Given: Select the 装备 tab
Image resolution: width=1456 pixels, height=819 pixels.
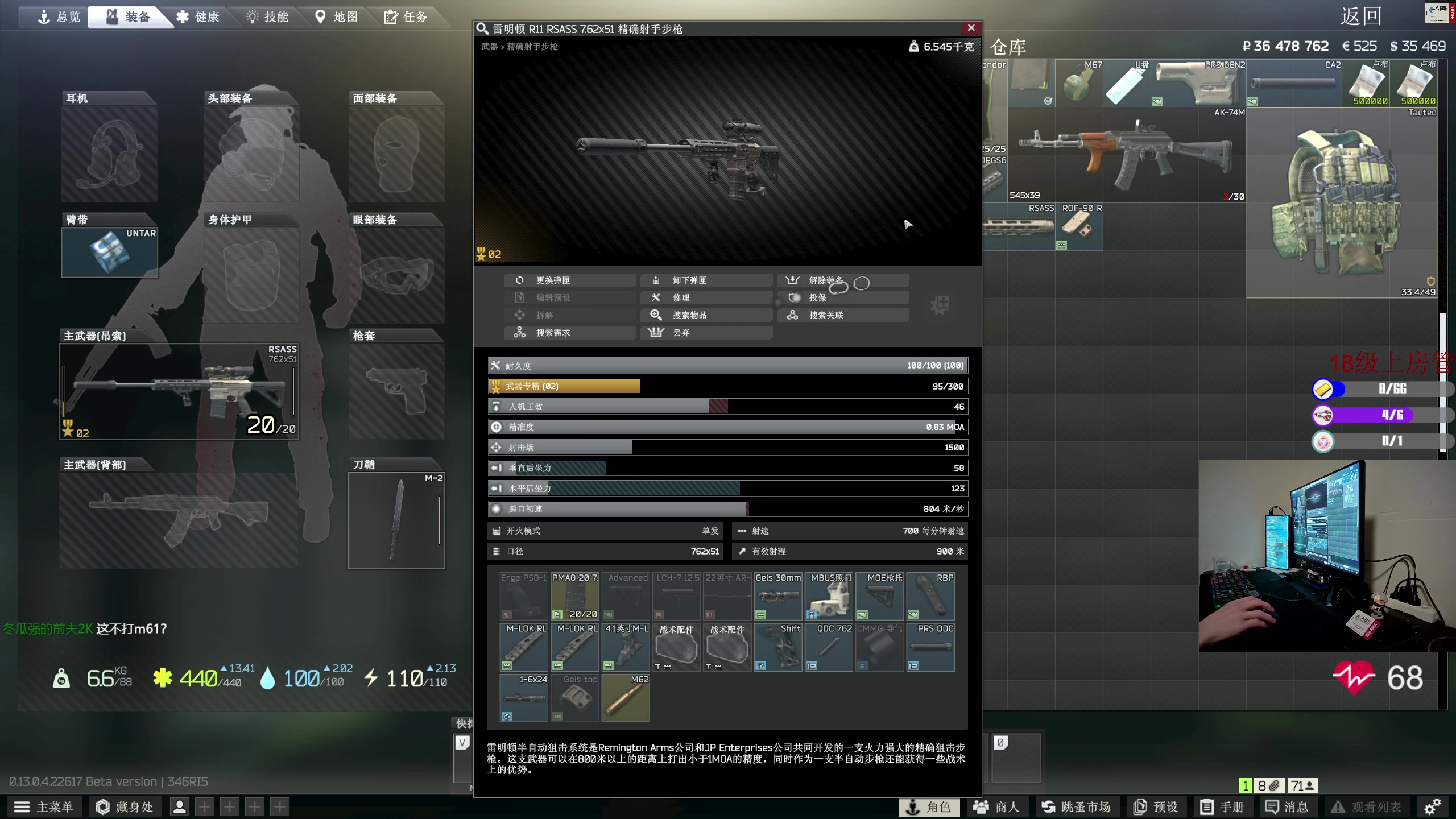Looking at the screenshot, I should click(x=129, y=16).
